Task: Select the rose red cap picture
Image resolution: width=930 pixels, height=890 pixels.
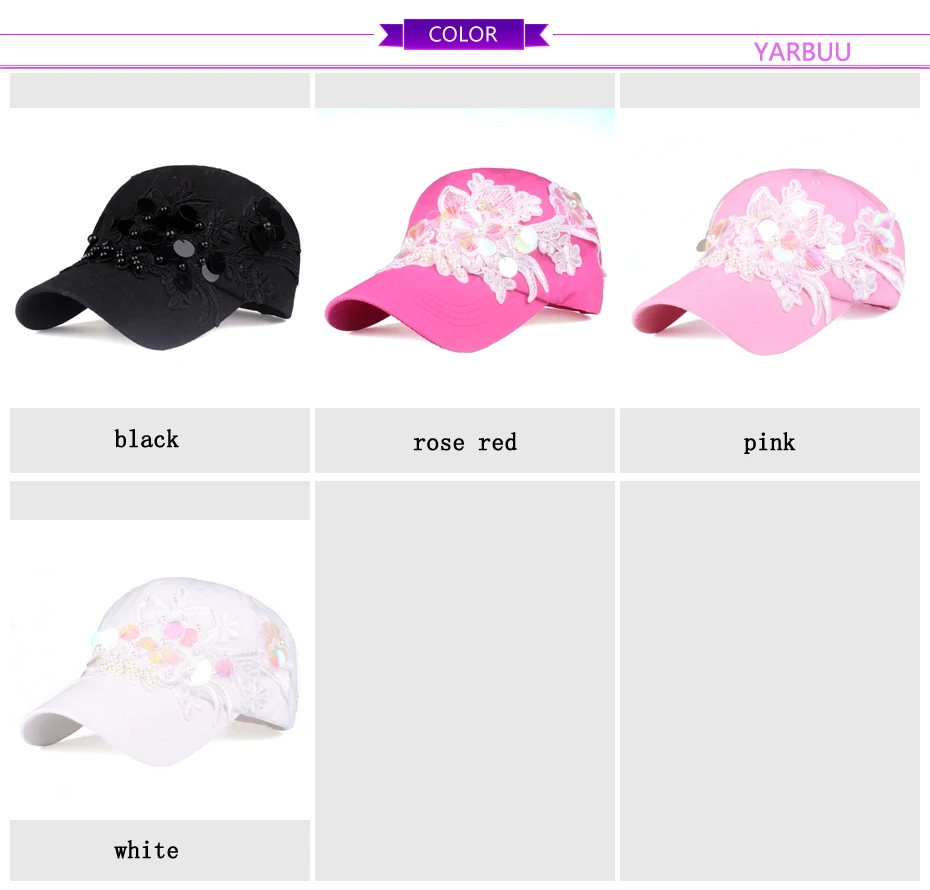Action: coord(464,260)
